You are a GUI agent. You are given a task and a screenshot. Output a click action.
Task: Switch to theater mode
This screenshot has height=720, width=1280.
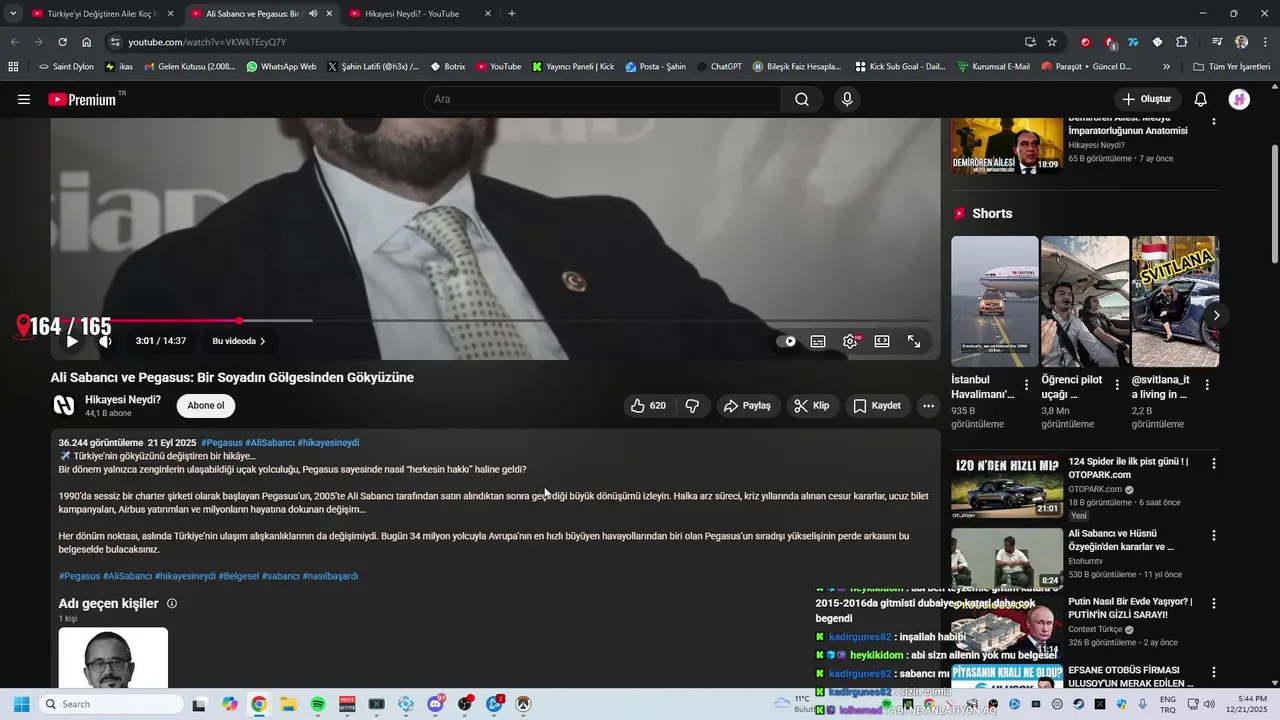click(882, 341)
